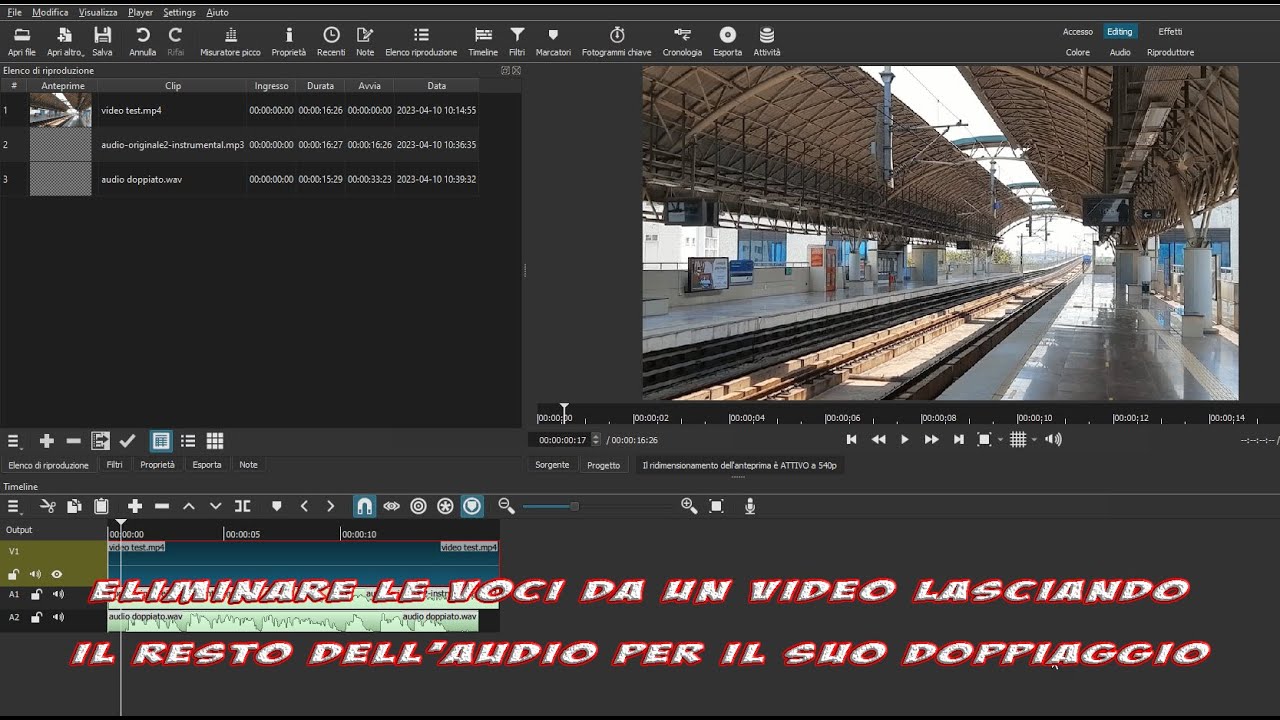Cut clip with timeline scissors icon
Viewport: 1280px width, 720px height.
click(x=47, y=507)
